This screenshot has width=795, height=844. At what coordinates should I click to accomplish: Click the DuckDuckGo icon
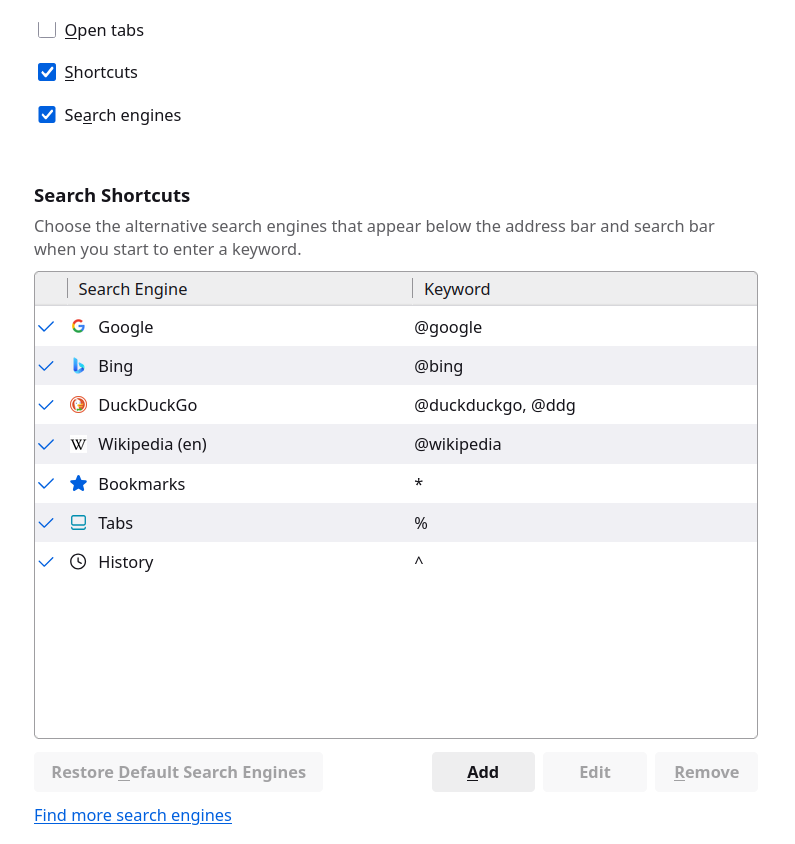click(78, 405)
